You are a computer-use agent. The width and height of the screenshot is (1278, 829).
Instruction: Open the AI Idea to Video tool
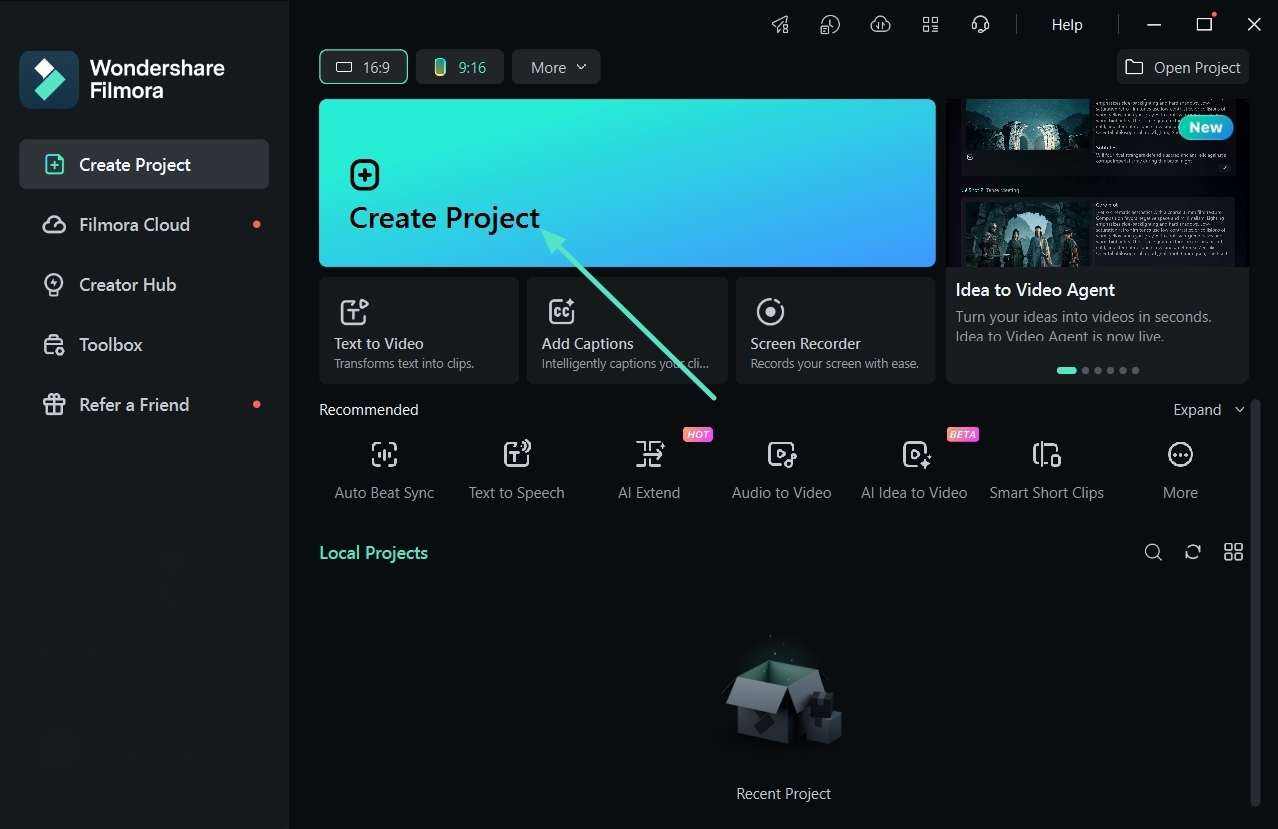[914, 470]
